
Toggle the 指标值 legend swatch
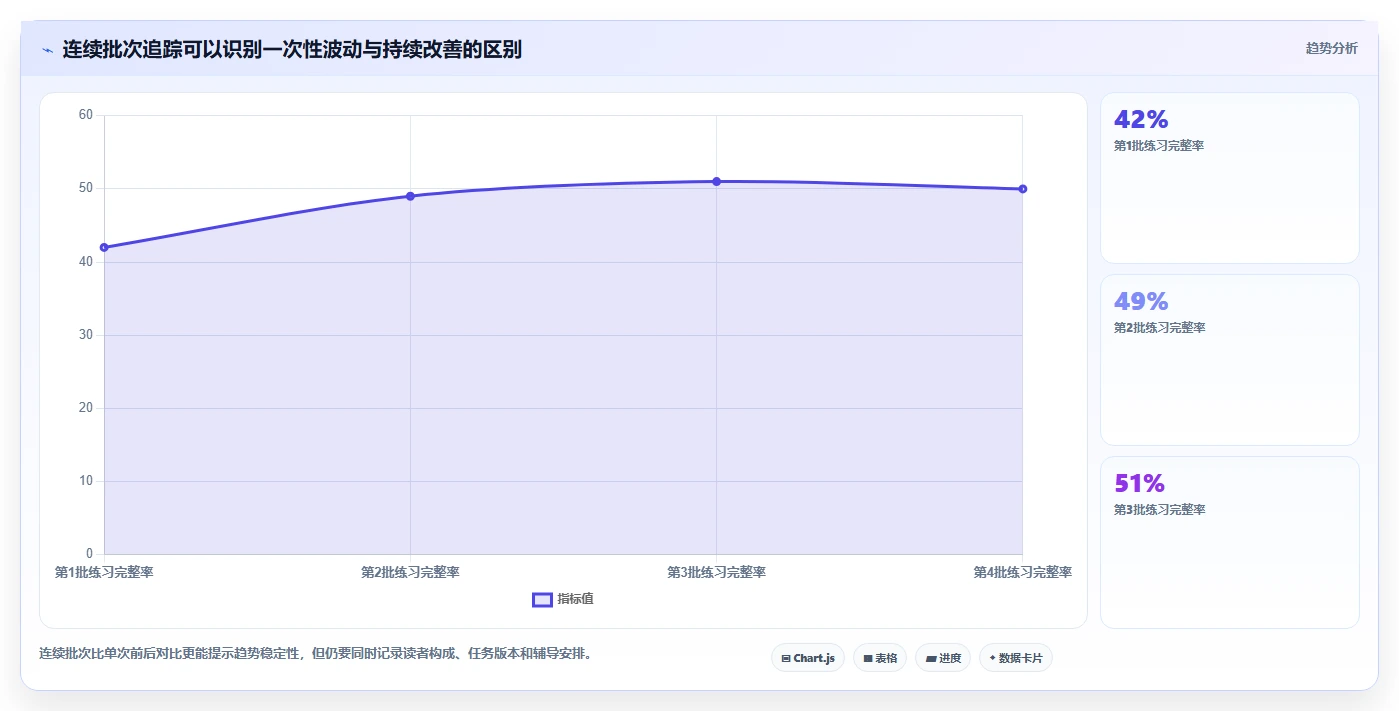pos(542,599)
